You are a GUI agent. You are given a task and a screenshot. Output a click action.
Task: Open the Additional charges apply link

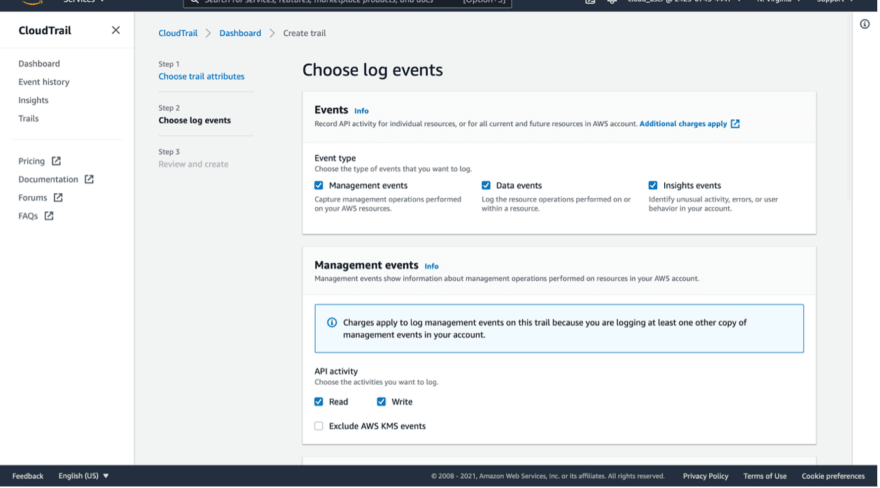[683, 124]
